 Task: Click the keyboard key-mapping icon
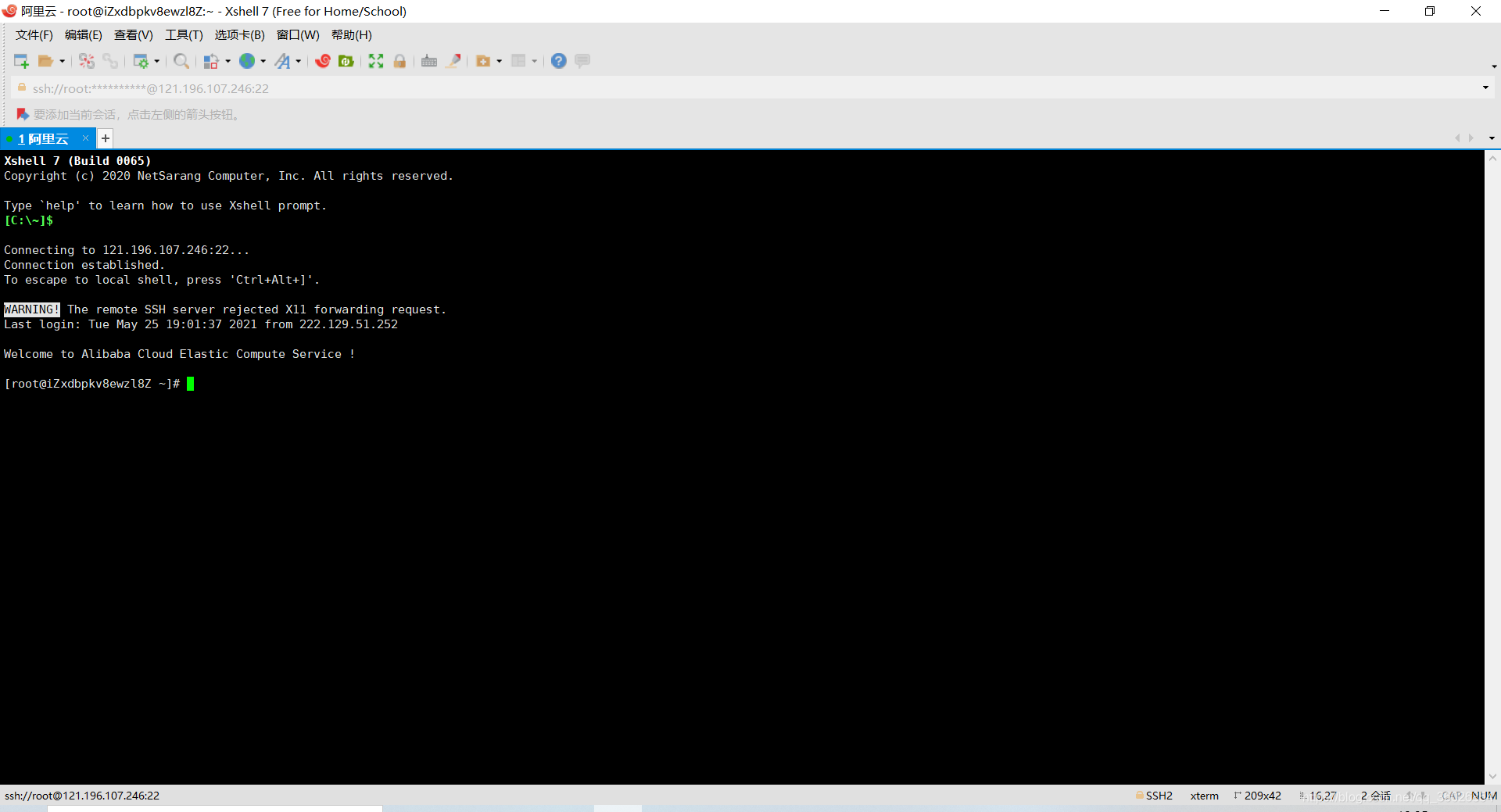click(x=429, y=61)
